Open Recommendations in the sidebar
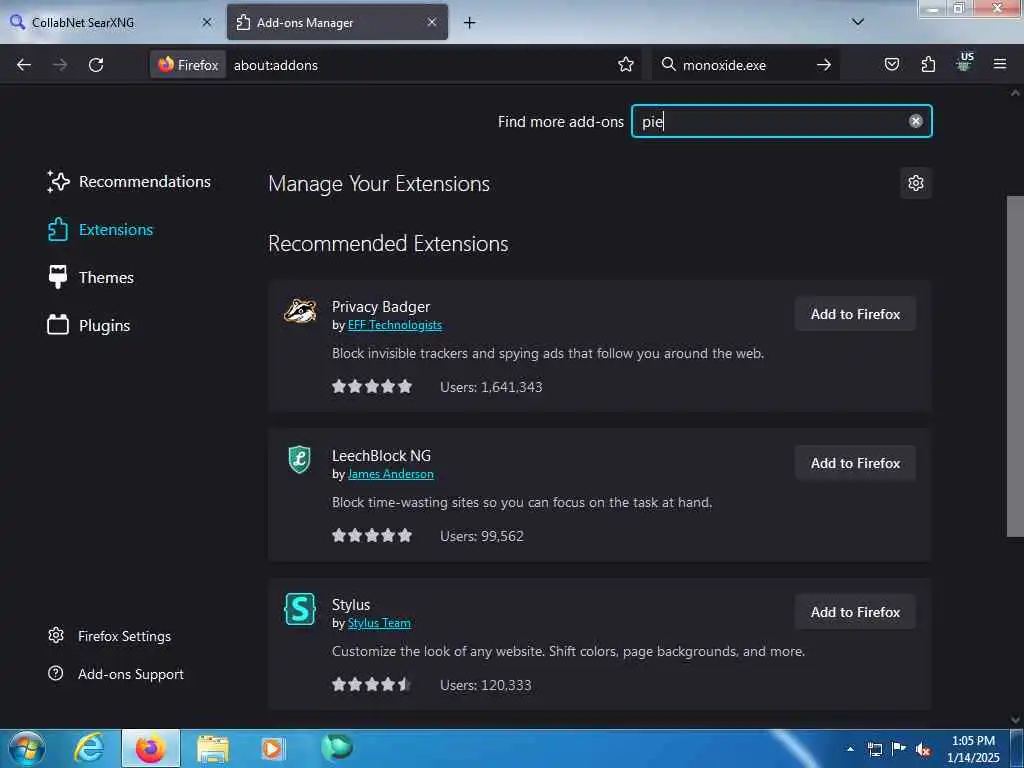 [129, 182]
